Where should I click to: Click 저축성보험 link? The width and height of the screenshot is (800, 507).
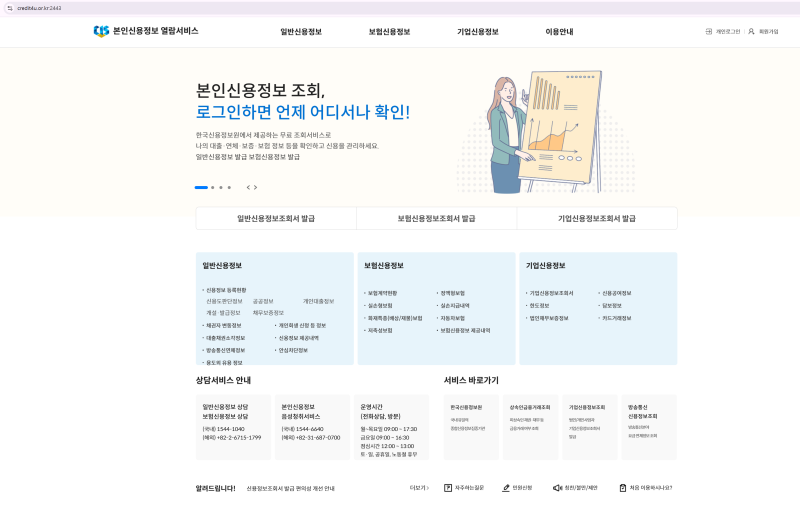click(380, 331)
